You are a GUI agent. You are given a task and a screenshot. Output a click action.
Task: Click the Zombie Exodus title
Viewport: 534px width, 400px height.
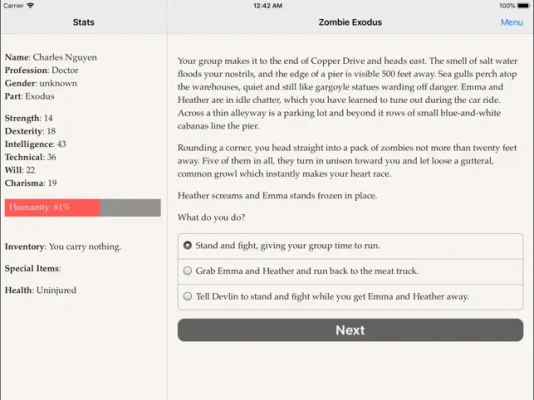click(350, 22)
